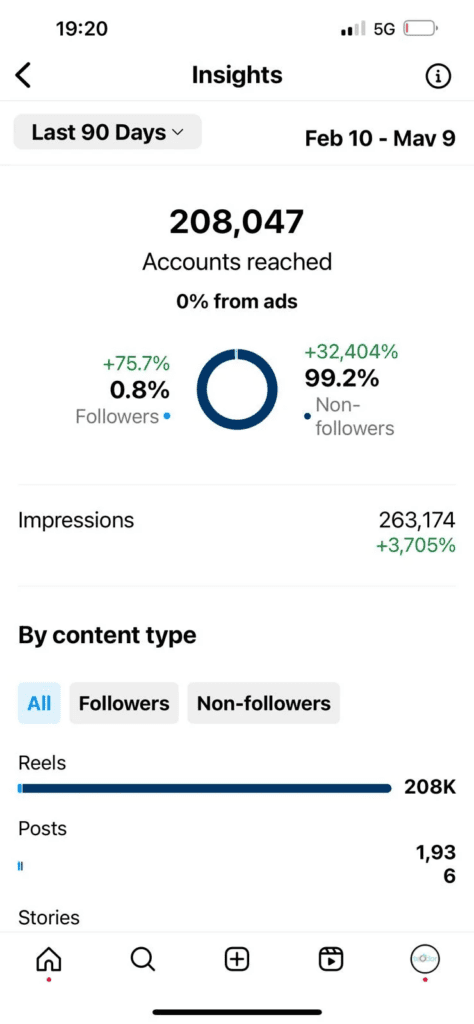Switch to the Non-followers filter tab
The height and width of the screenshot is (1024, 474).
pos(264,703)
